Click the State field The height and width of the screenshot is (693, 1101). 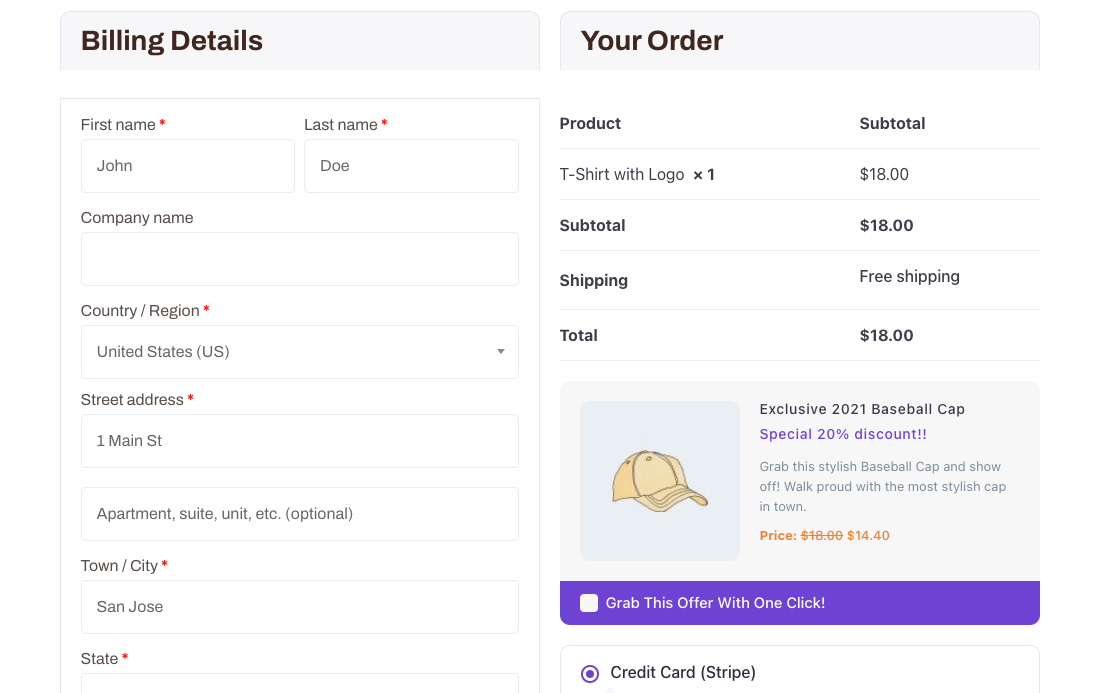pyautogui.click(x=300, y=683)
